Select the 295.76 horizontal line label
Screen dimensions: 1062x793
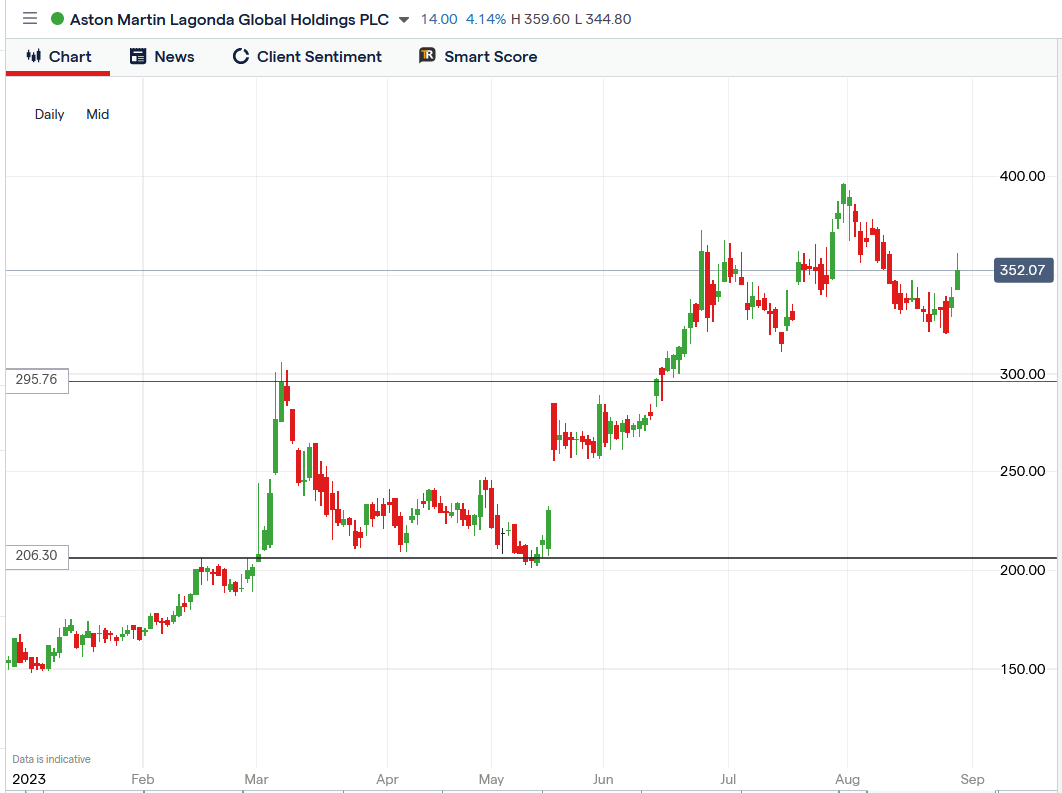coord(37,379)
